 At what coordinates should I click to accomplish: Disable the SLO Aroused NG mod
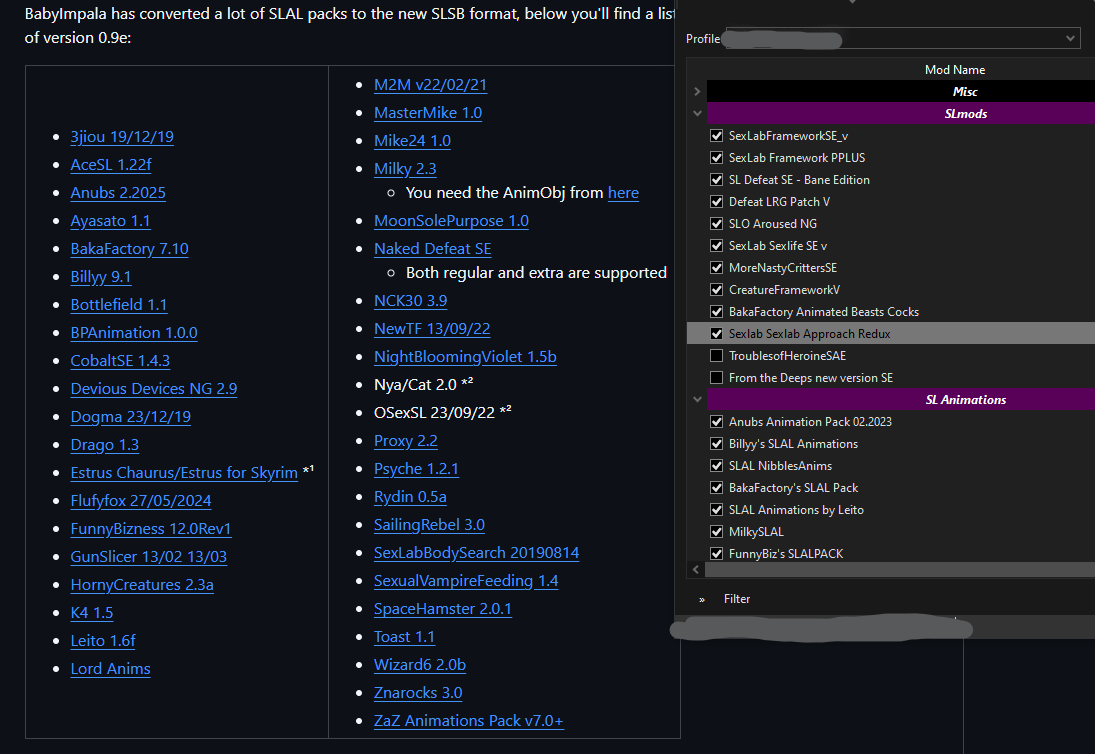pos(716,224)
